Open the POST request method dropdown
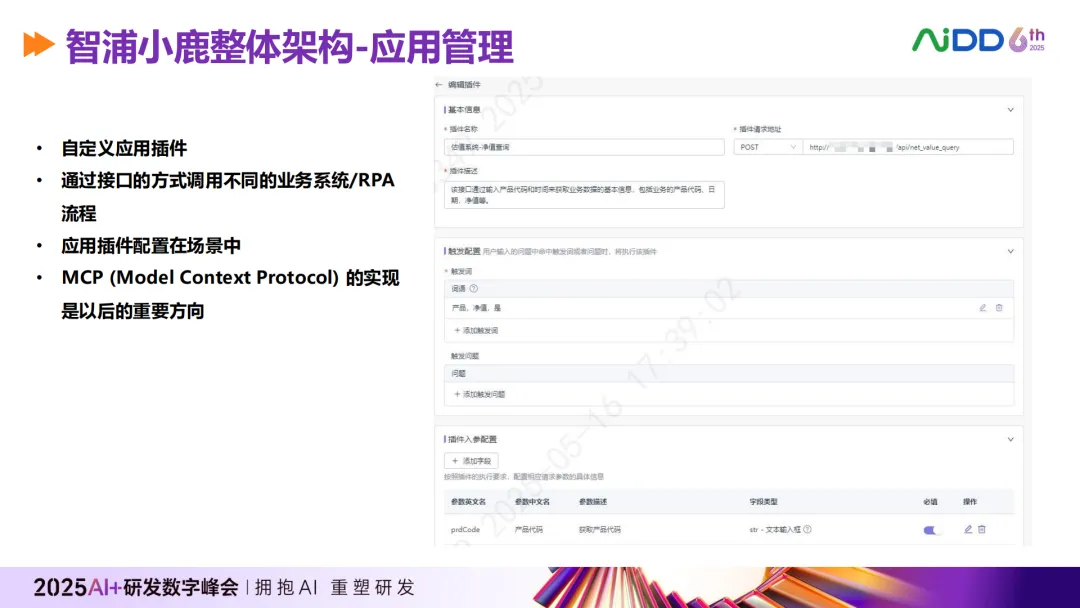 coord(767,147)
